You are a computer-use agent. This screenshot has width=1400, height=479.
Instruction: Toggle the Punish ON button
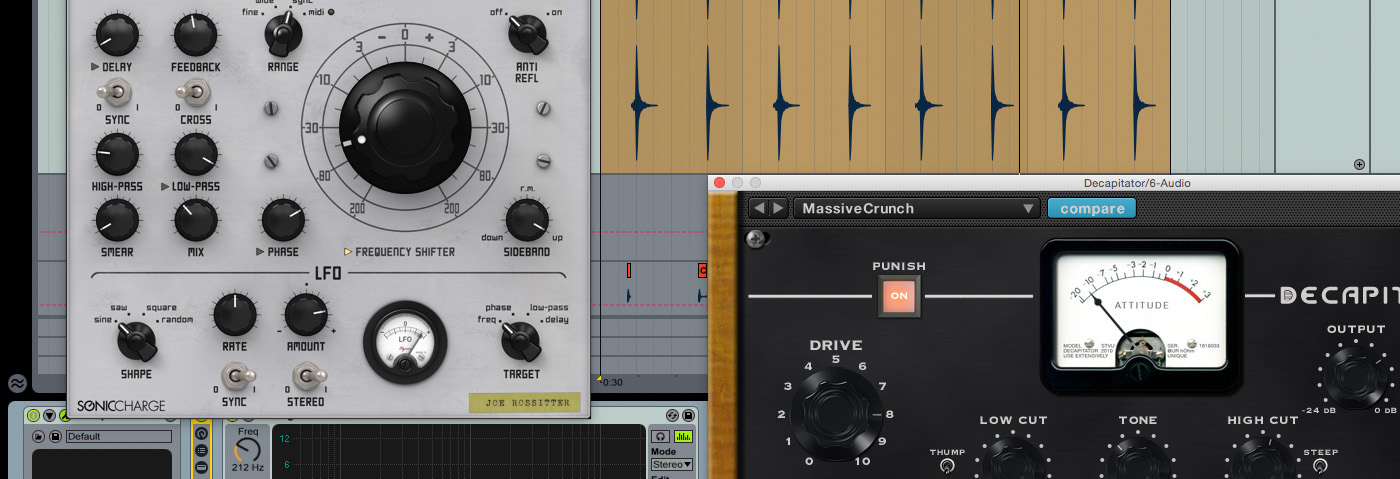tap(899, 296)
